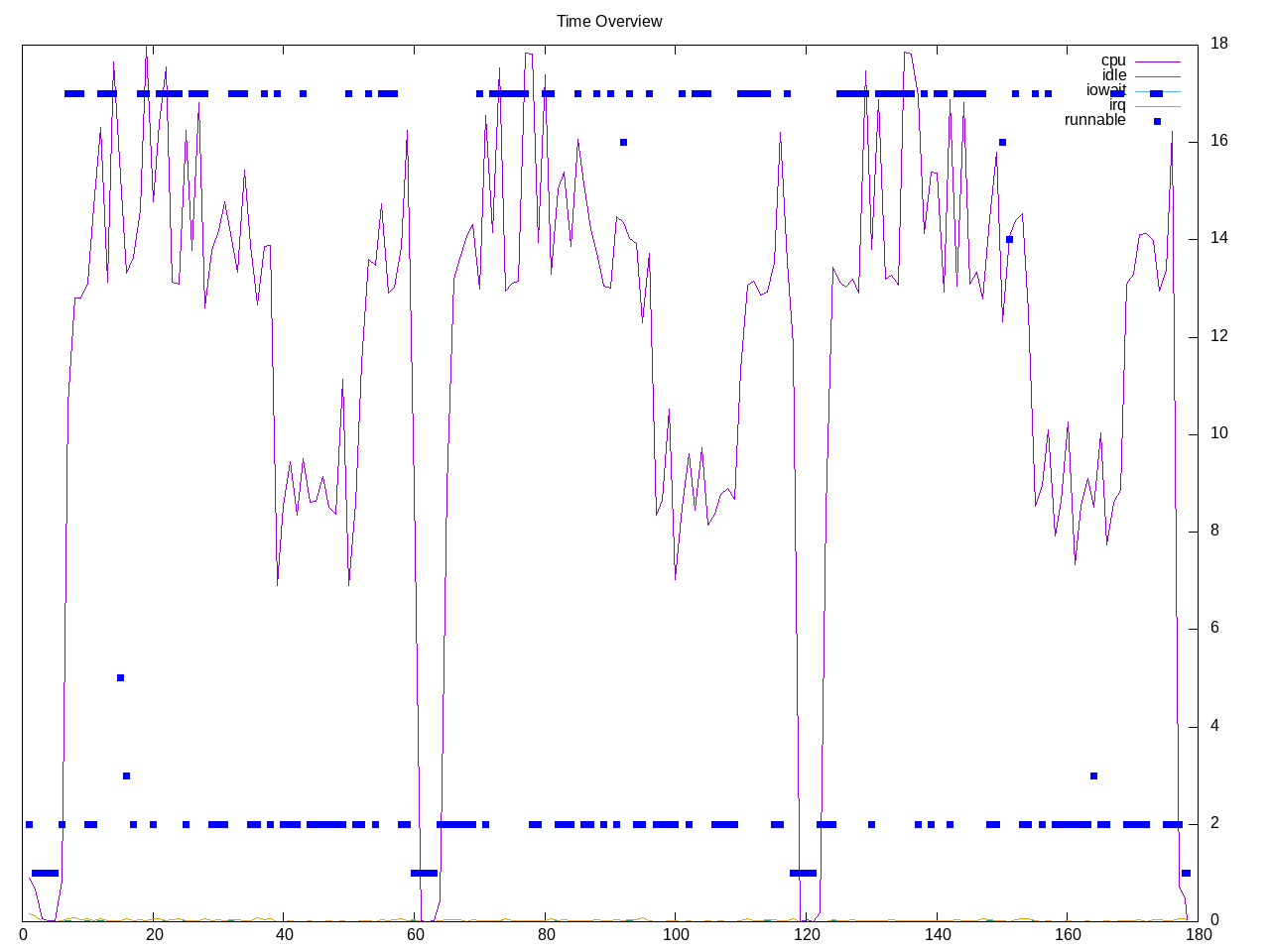This screenshot has width=1270, height=952.
Task: Click the purple cpu line sample in legend
Action: (1157, 61)
